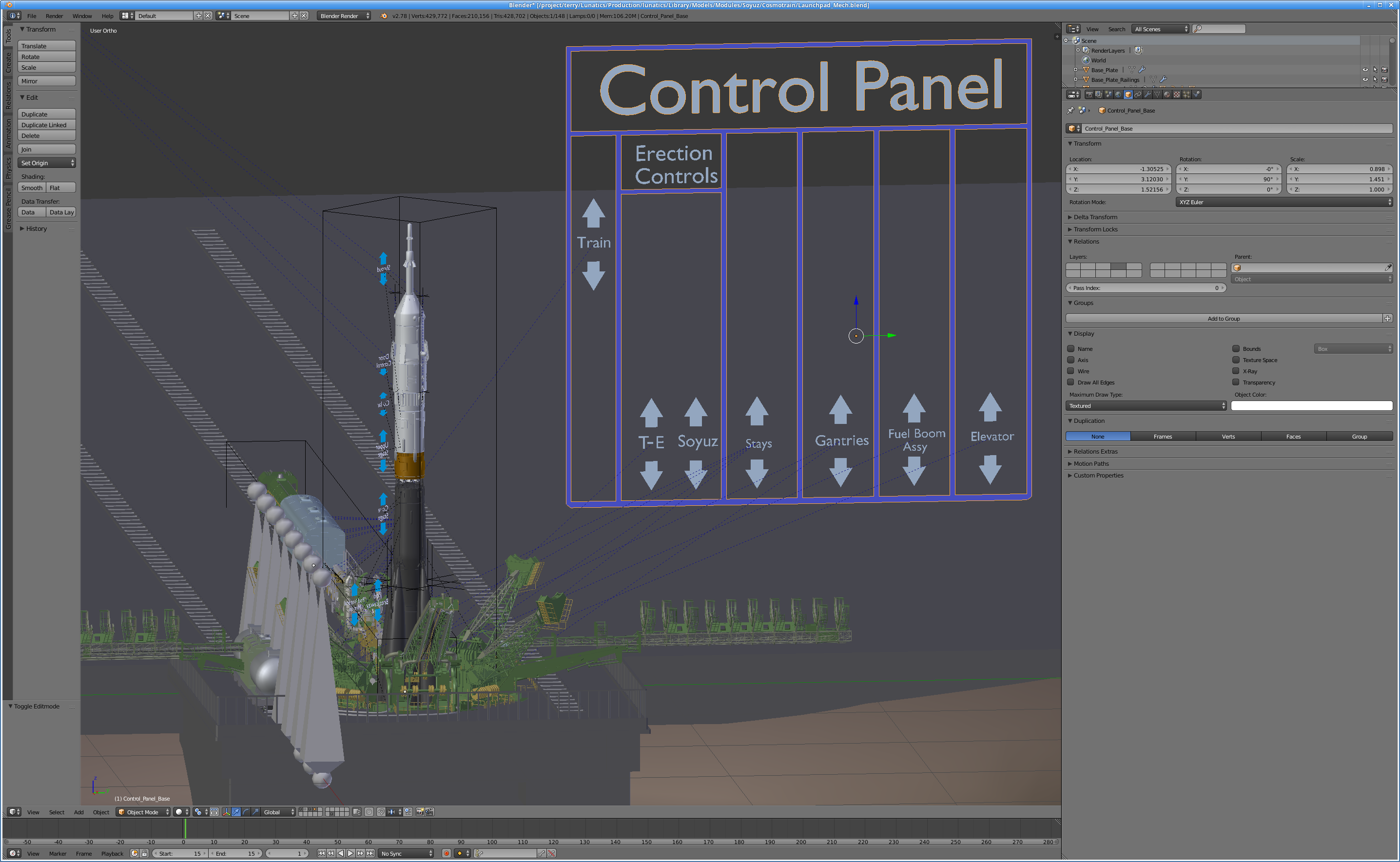The height and width of the screenshot is (862, 1400).
Task: Click the Add to Group button
Action: tap(1224, 319)
